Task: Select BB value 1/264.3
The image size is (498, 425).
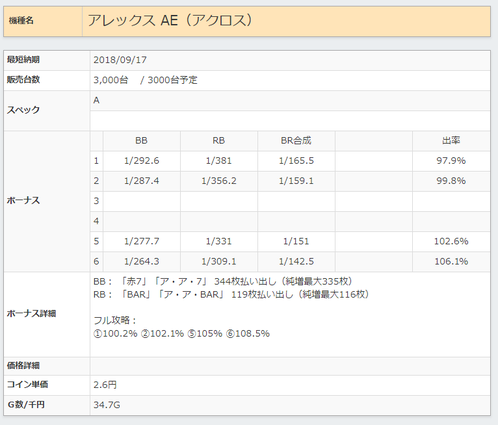Action: [x=142, y=261]
